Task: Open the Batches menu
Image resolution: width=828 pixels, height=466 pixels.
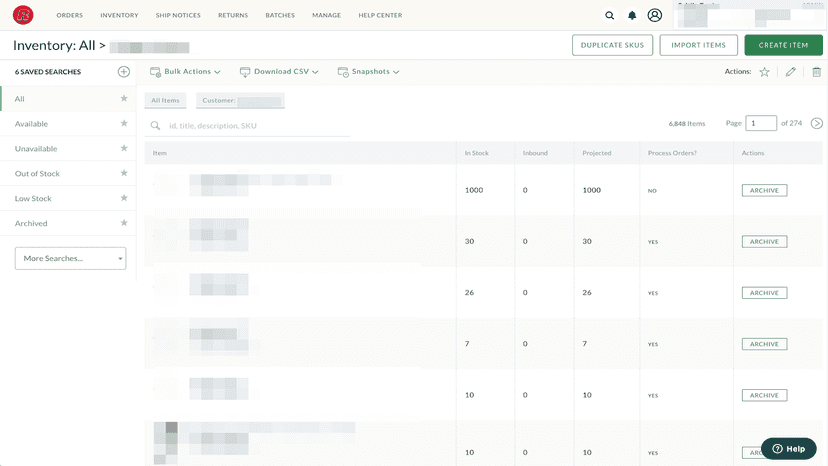Action: coord(280,15)
